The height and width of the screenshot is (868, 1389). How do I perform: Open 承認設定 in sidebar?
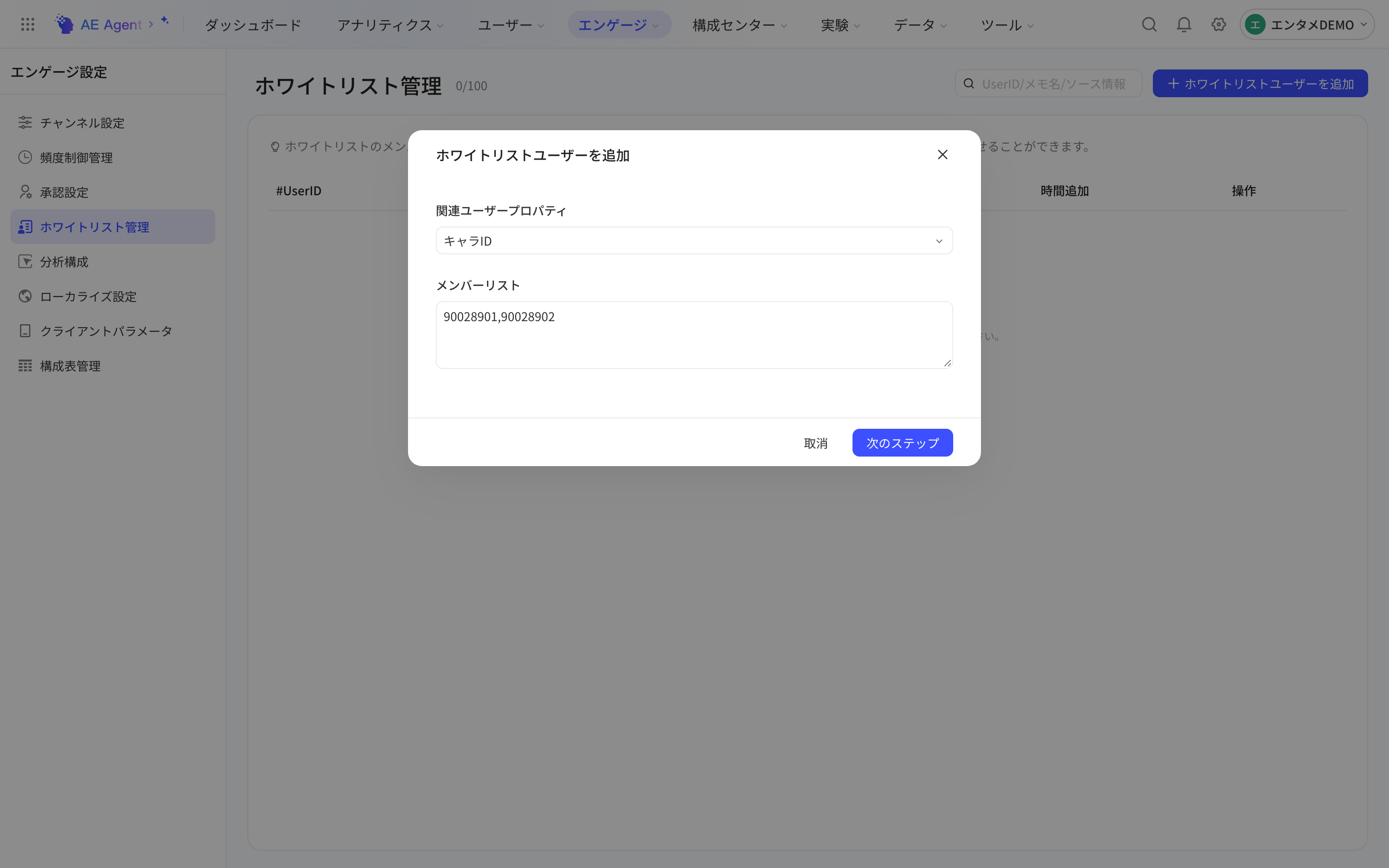pos(112,192)
